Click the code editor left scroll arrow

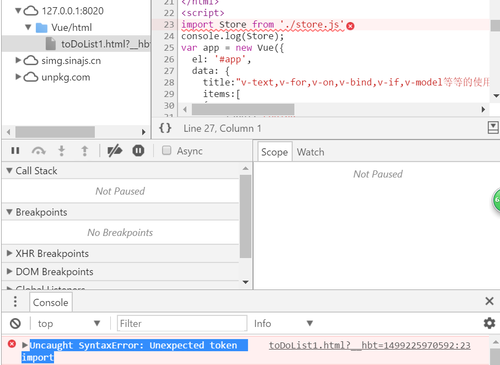pyautogui.click(x=185, y=109)
